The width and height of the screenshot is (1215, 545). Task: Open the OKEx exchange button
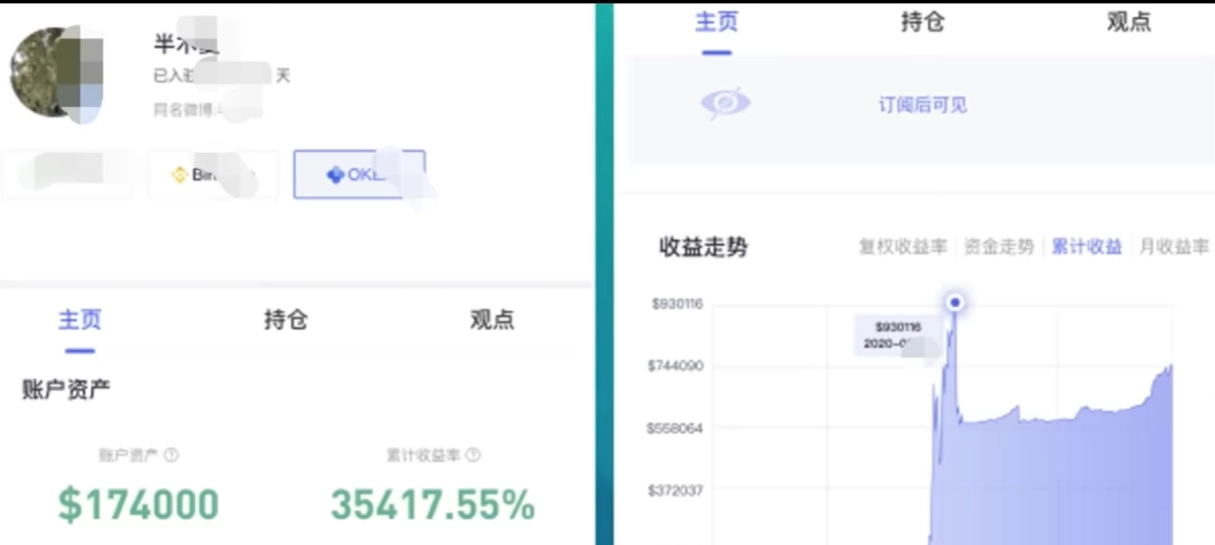(359, 174)
